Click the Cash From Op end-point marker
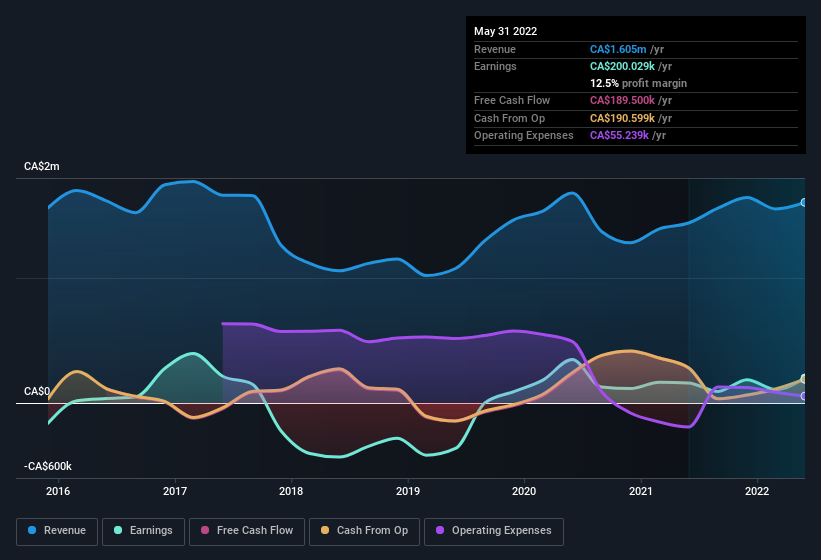 coord(804,378)
